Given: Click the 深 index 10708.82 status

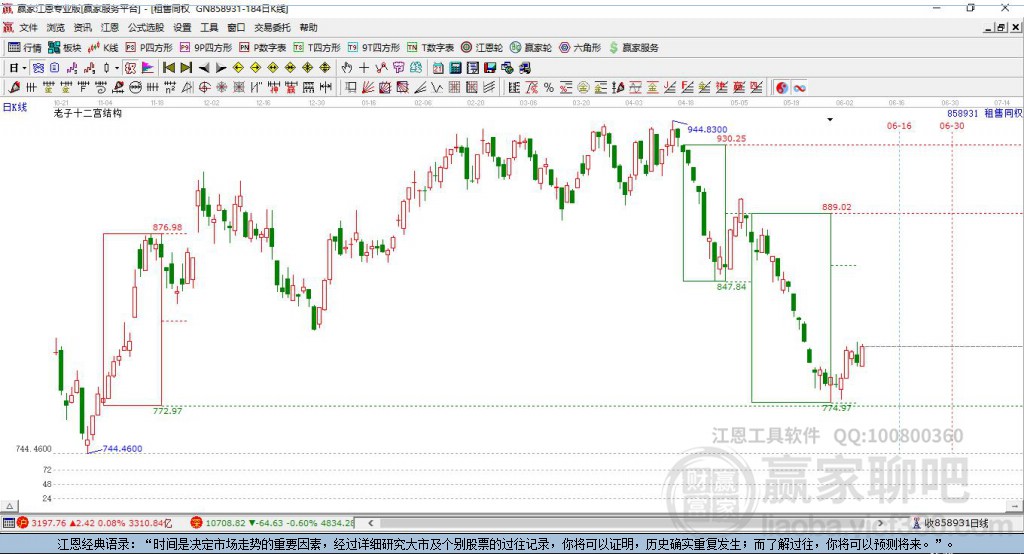Looking at the screenshot, I should (272, 523).
